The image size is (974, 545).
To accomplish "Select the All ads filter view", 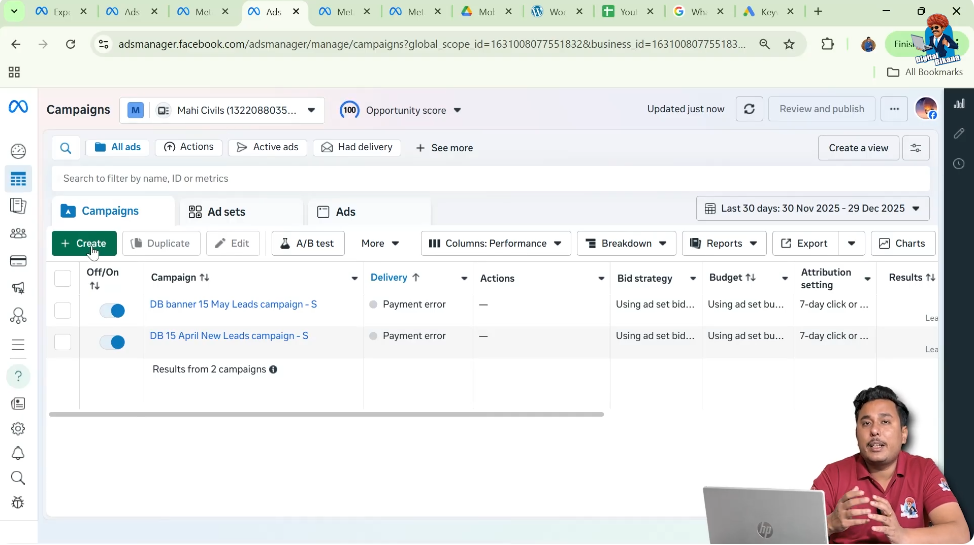I will (117, 147).
